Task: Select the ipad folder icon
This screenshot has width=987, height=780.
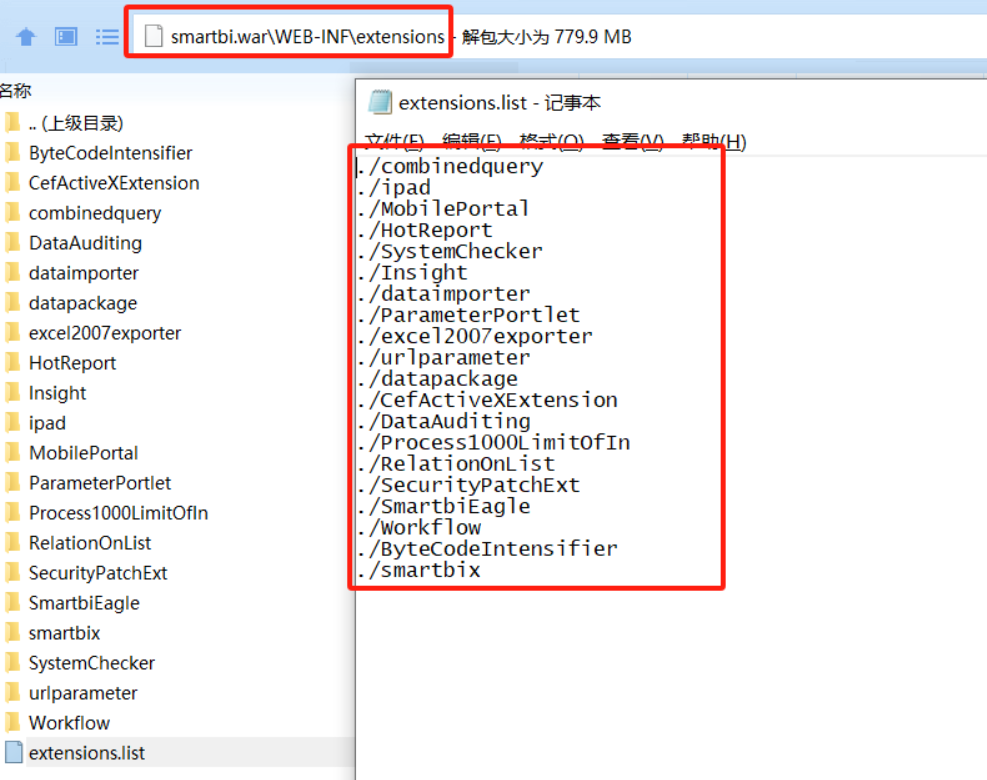Action: point(11,422)
